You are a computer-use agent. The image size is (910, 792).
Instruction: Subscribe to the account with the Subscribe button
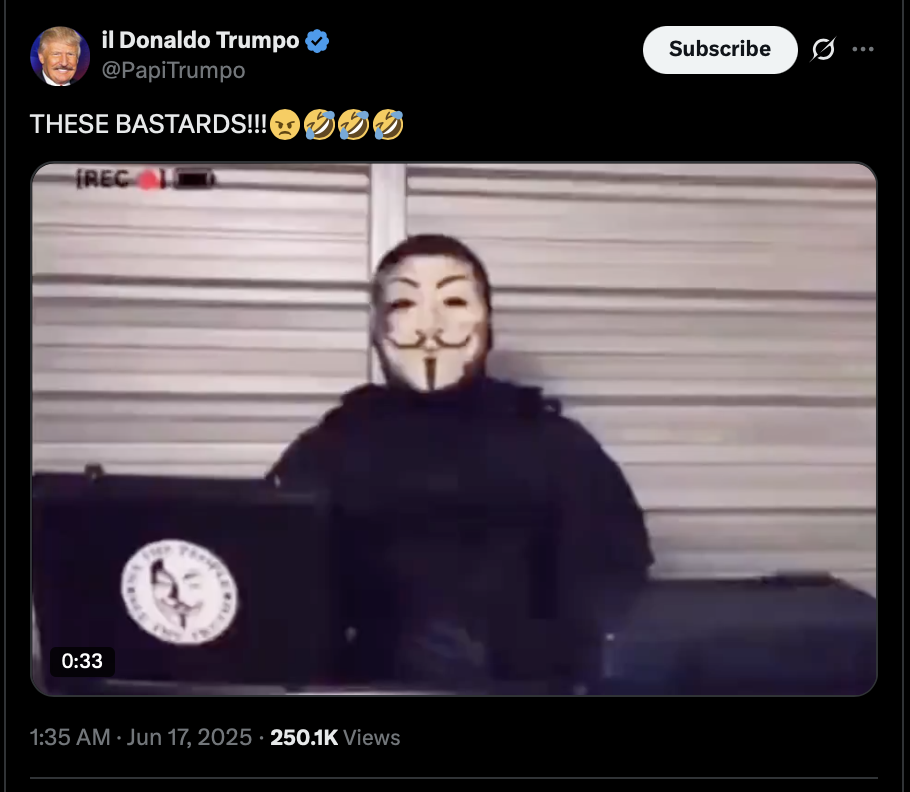click(x=720, y=49)
